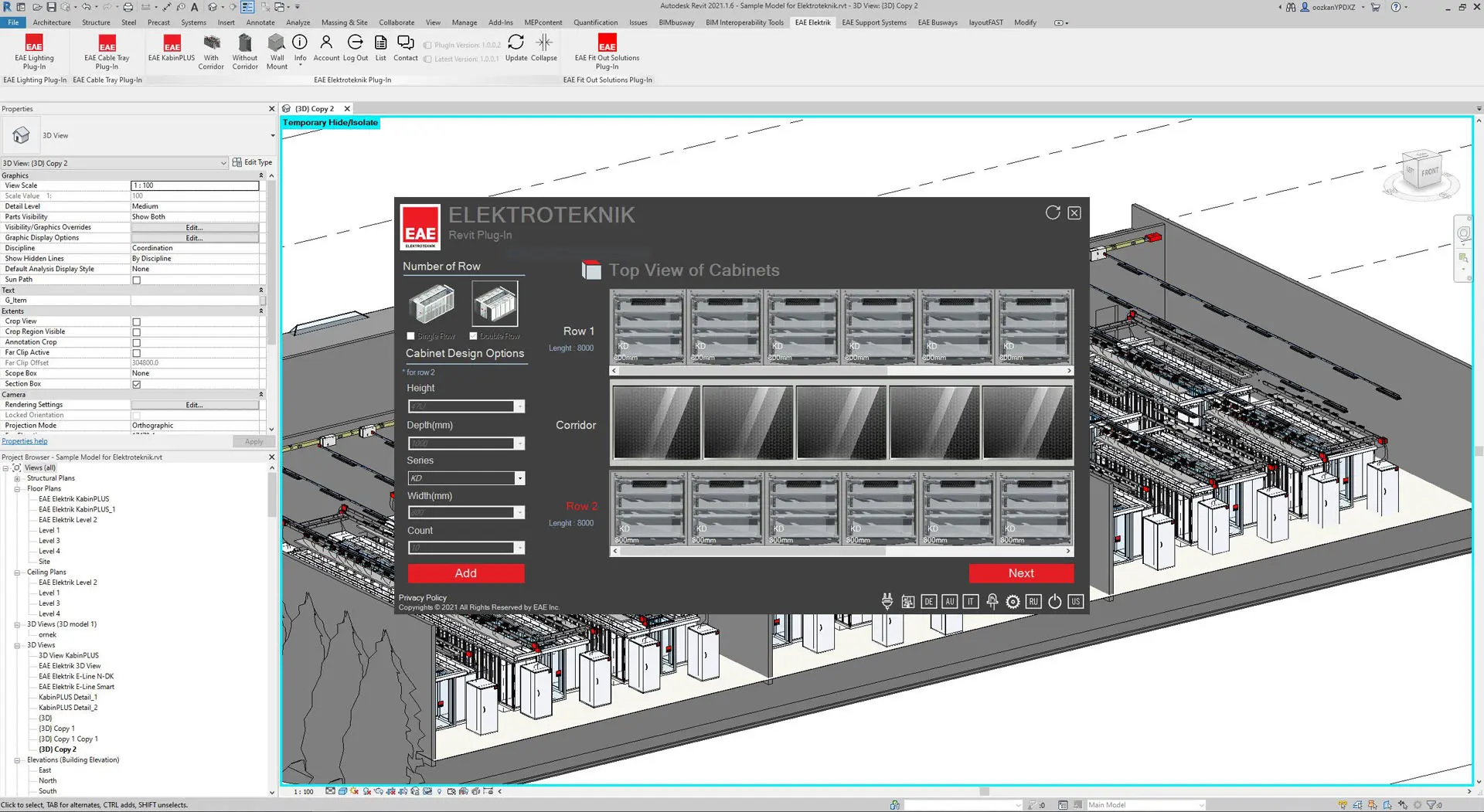This screenshot has width=1484, height=812.
Task: Collapse the Floor Plans tree node
Action: click(x=17, y=488)
